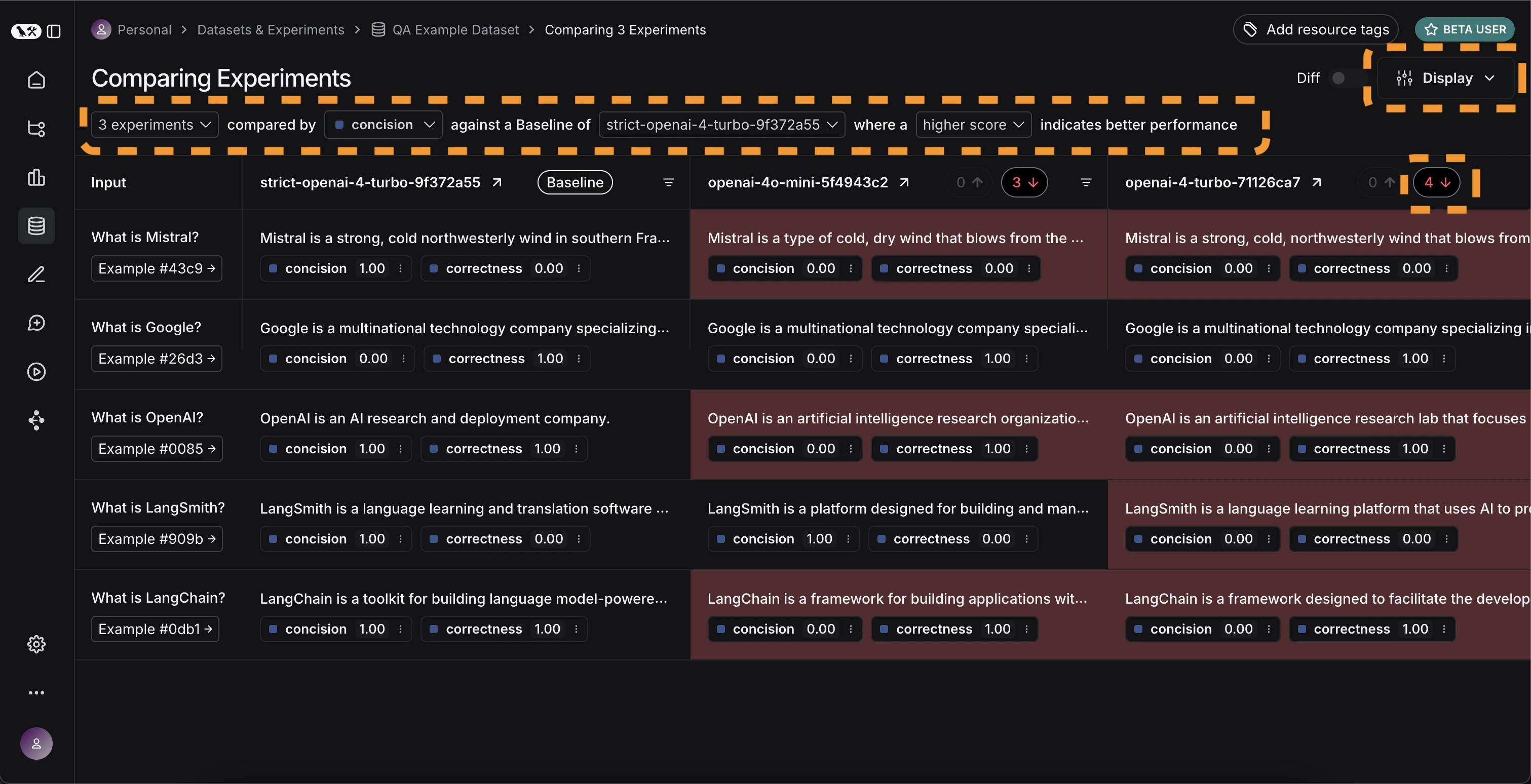Open the Playground play-circle sidebar icon
This screenshot has width=1531, height=784.
pyautogui.click(x=36, y=372)
